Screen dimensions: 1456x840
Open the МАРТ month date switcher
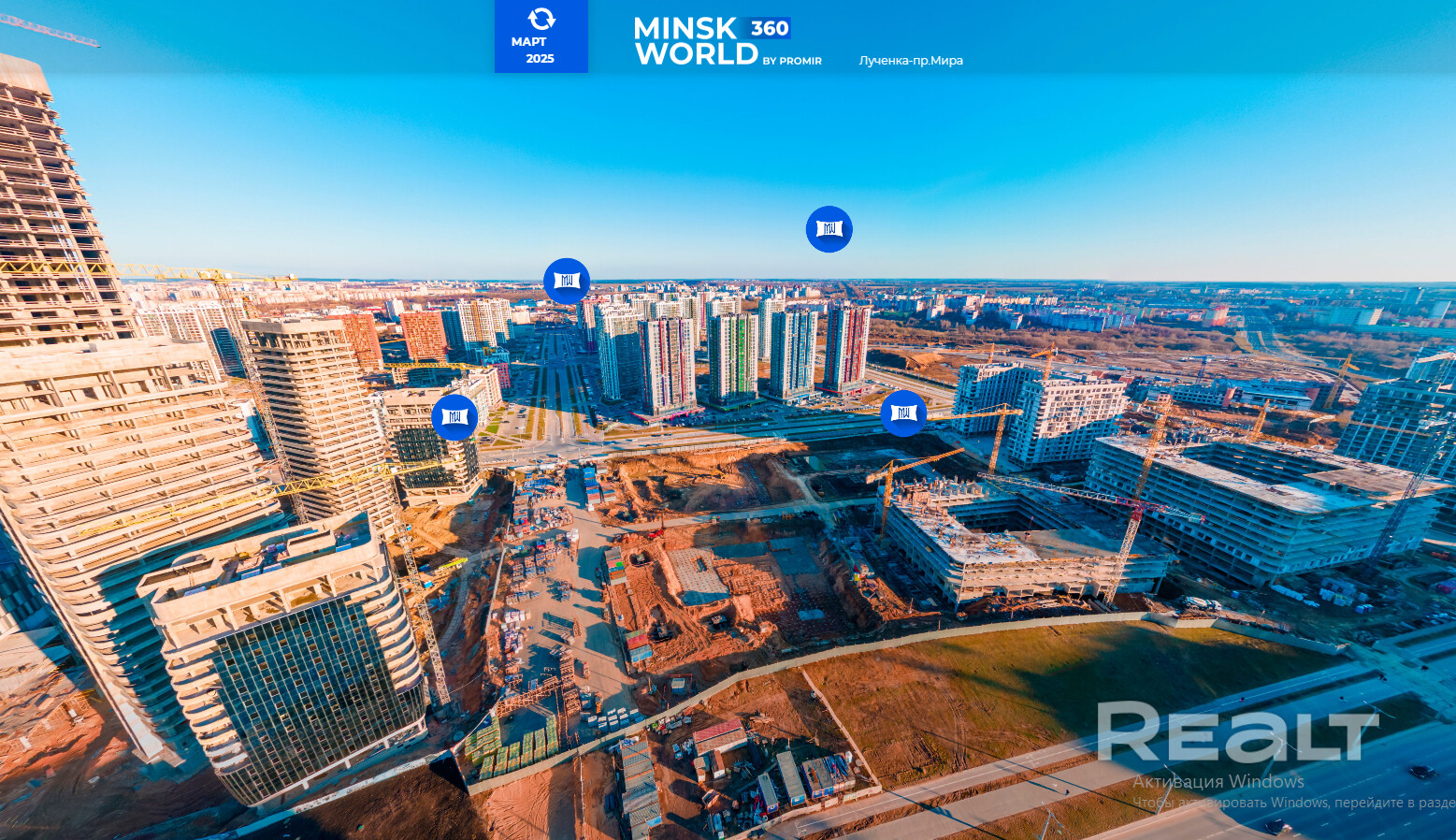[529, 42]
